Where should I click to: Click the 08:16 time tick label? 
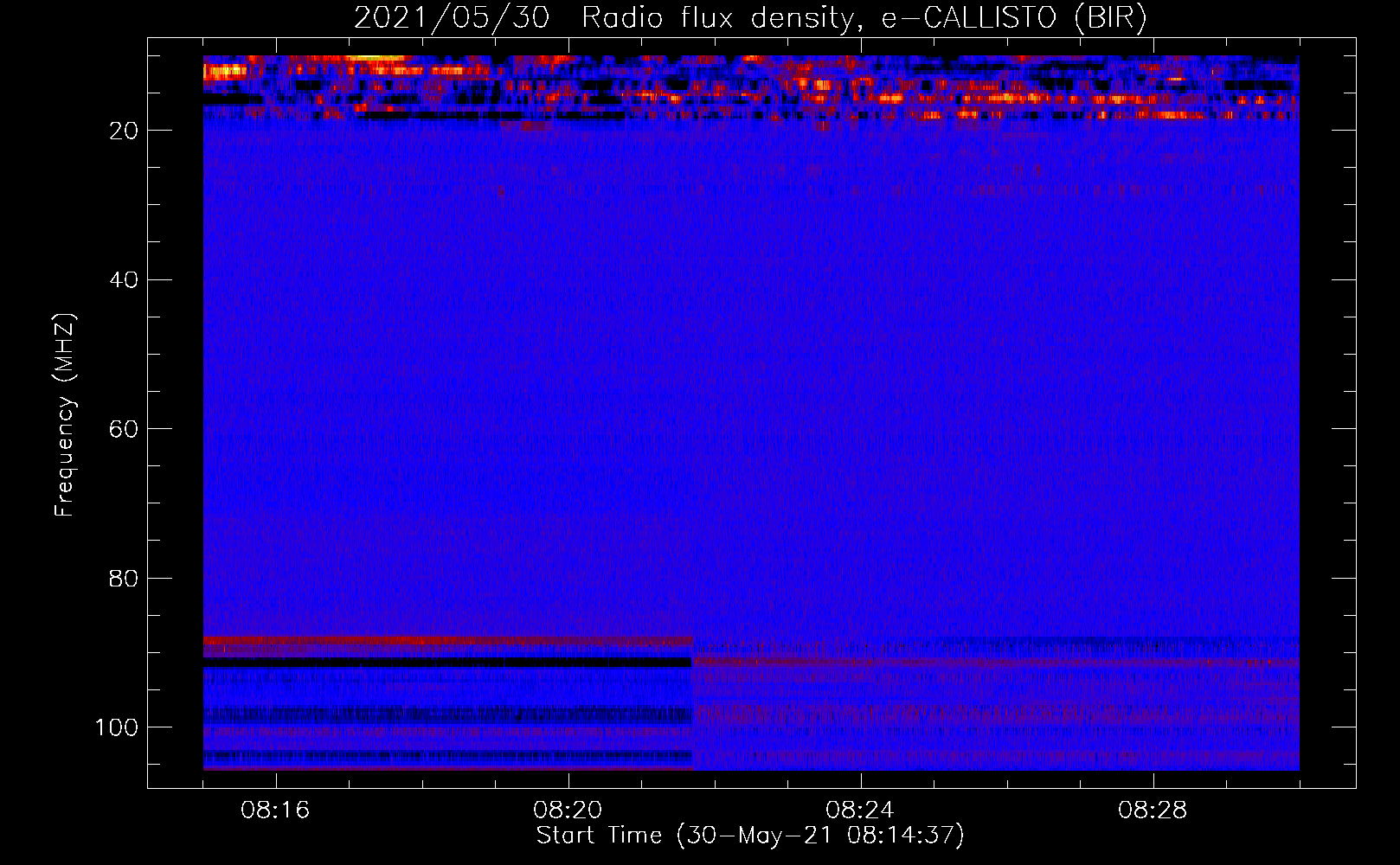click(x=276, y=811)
